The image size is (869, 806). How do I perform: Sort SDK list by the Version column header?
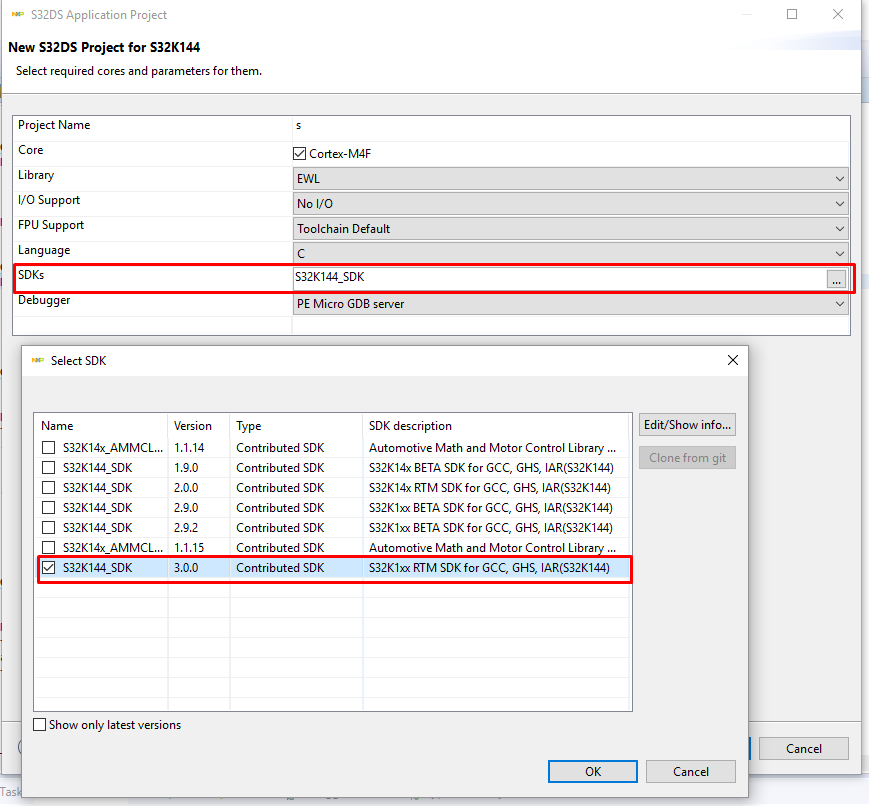click(x=199, y=426)
